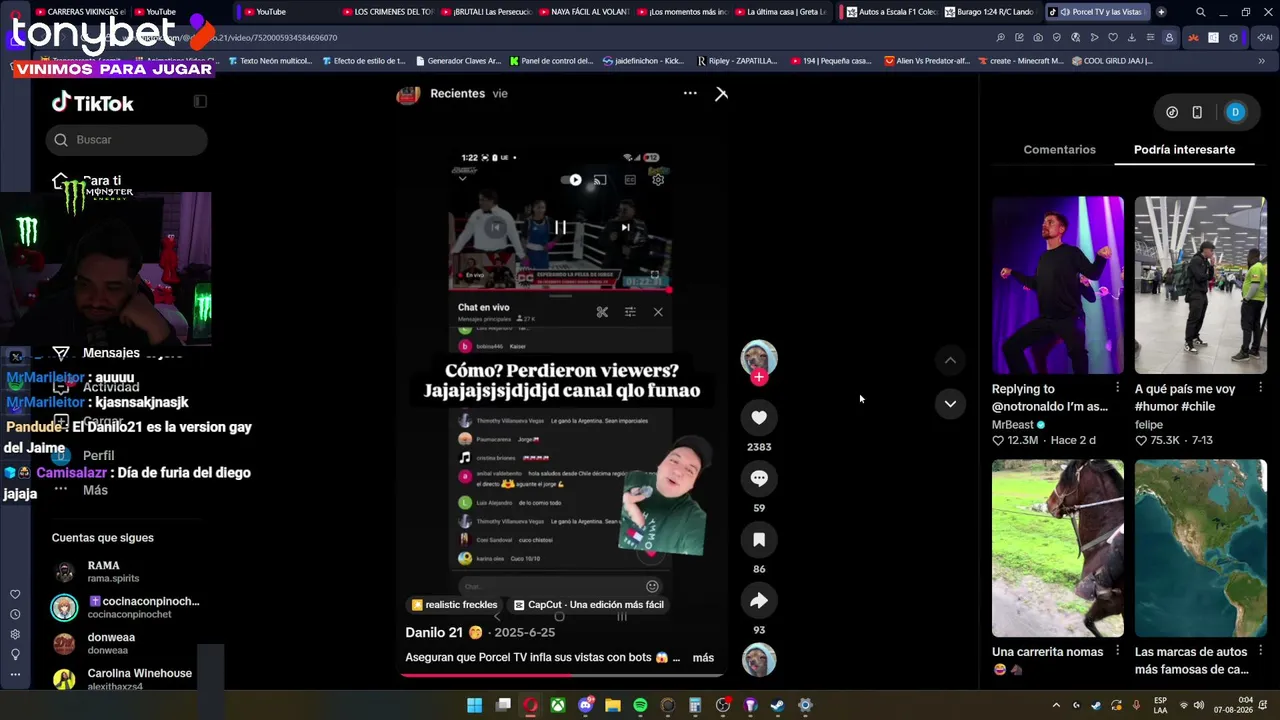Click the TikTok logo
Viewport: 1280px width, 720px height.
(93, 103)
